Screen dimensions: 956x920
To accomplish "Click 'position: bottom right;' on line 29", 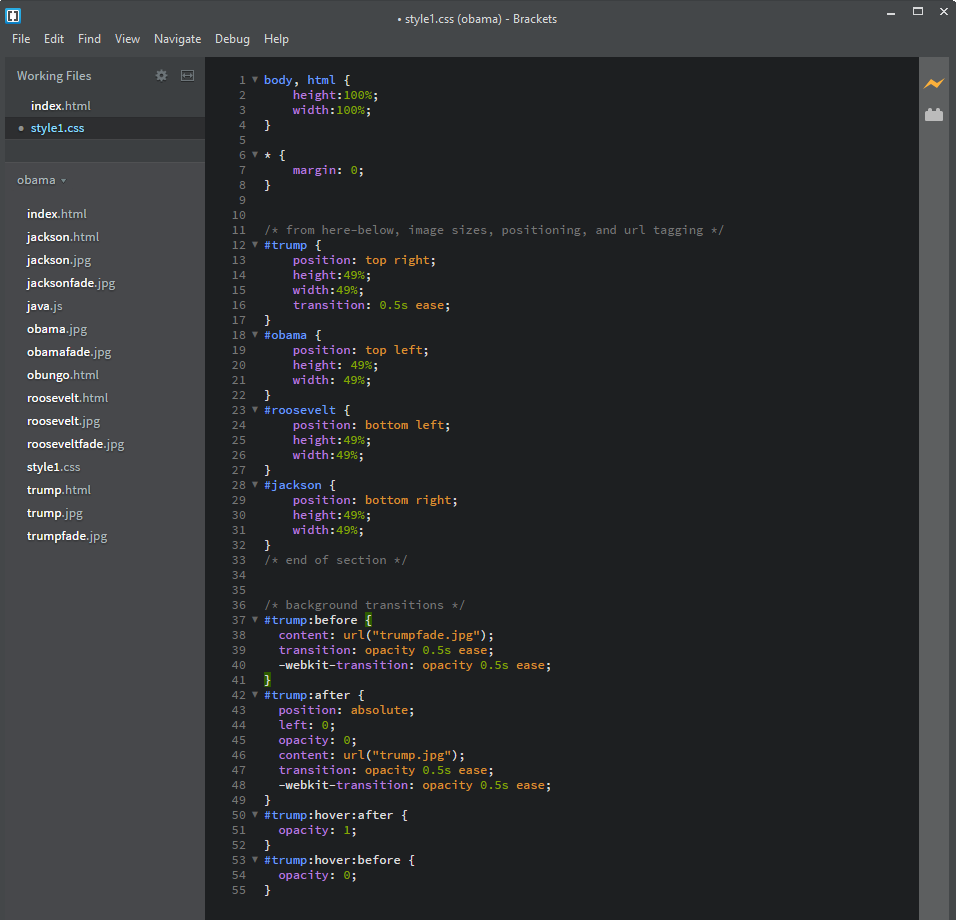I will [x=375, y=500].
